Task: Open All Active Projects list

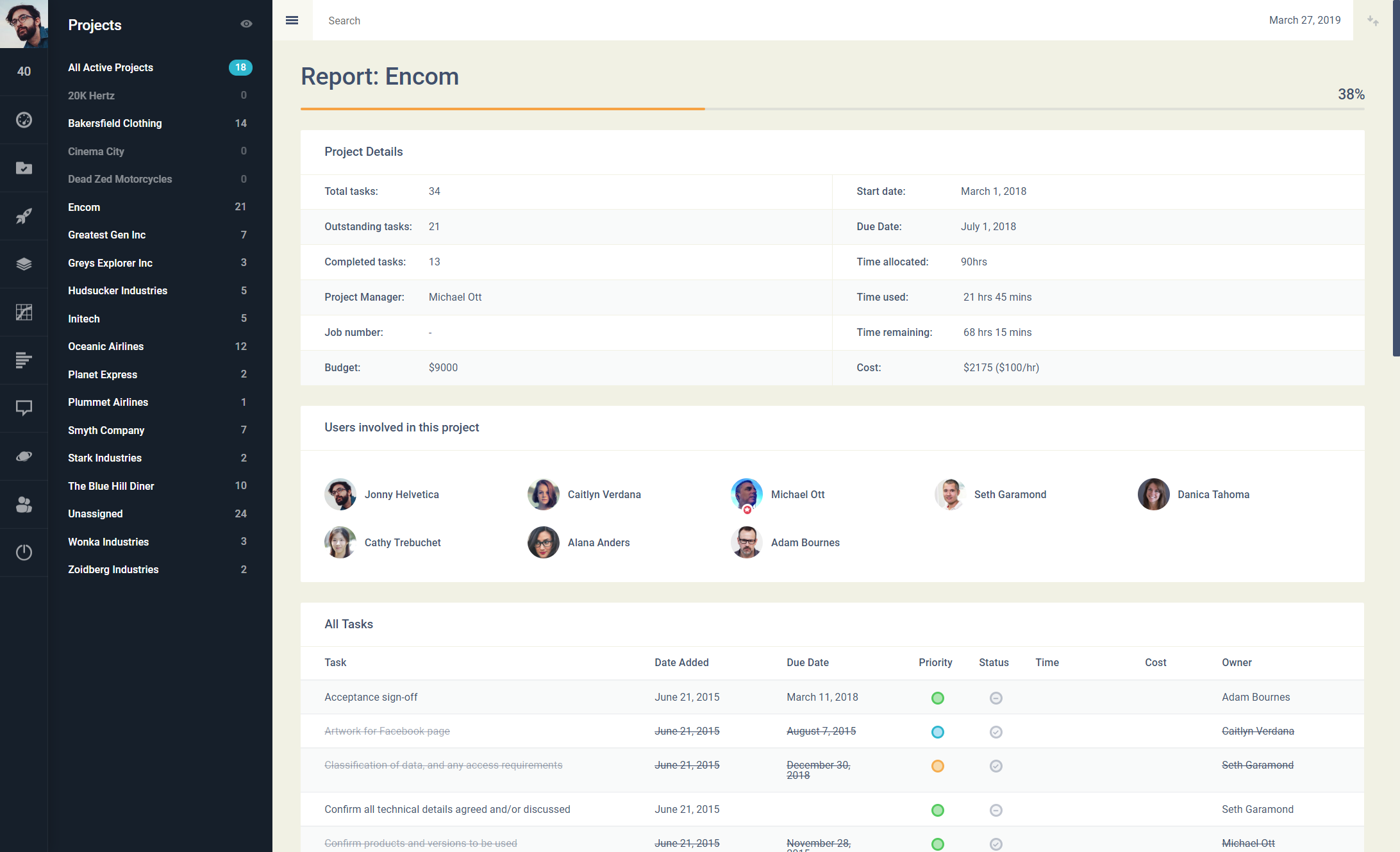Action: pos(110,67)
